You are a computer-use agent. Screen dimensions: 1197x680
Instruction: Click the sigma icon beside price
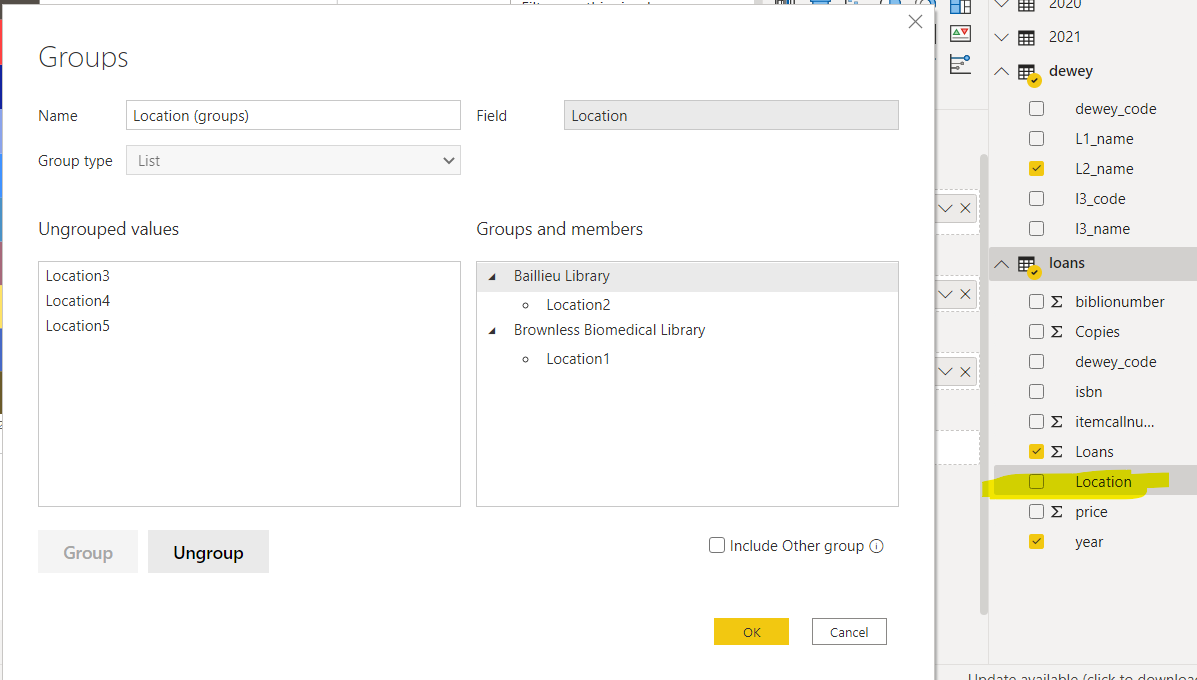(x=1056, y=512)
